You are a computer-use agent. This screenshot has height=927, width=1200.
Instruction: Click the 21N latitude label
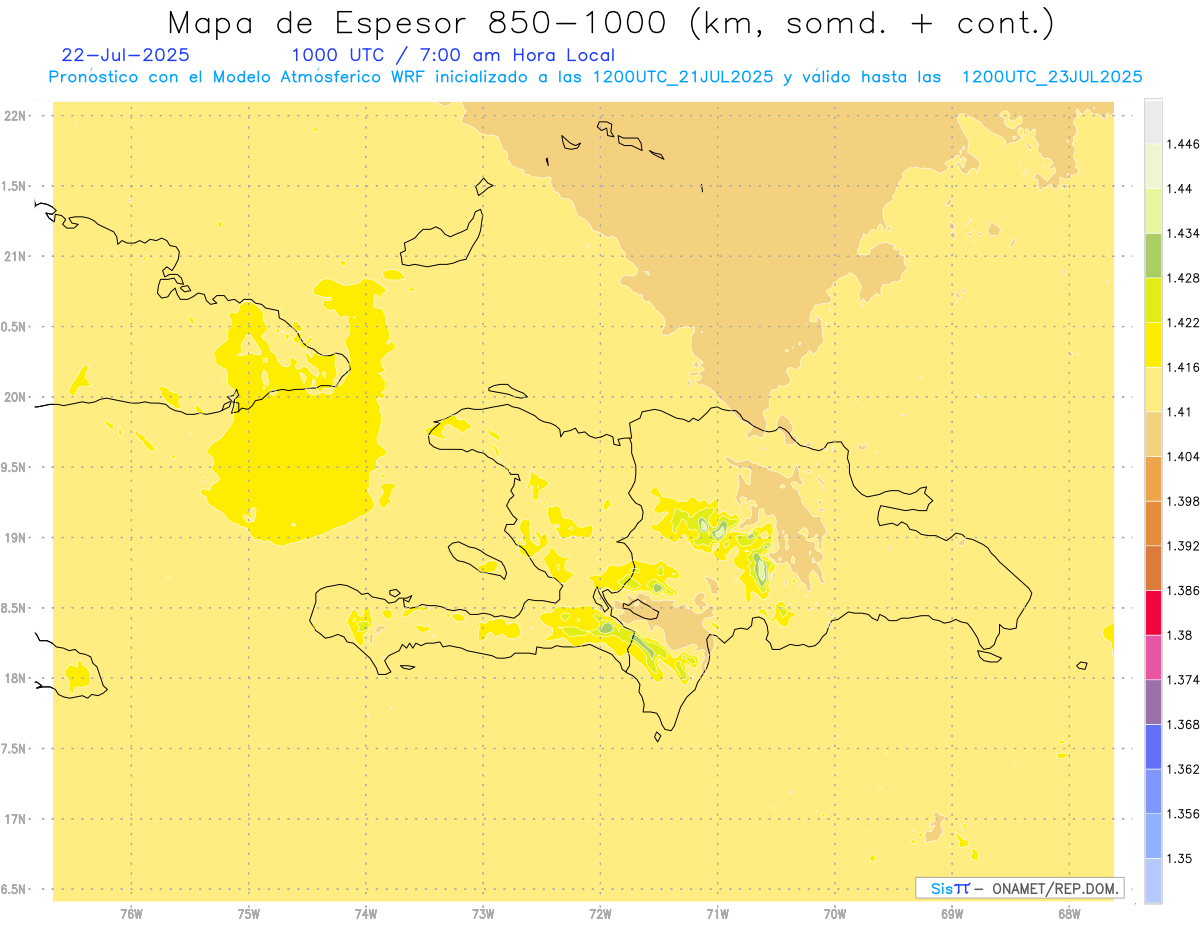14,257
